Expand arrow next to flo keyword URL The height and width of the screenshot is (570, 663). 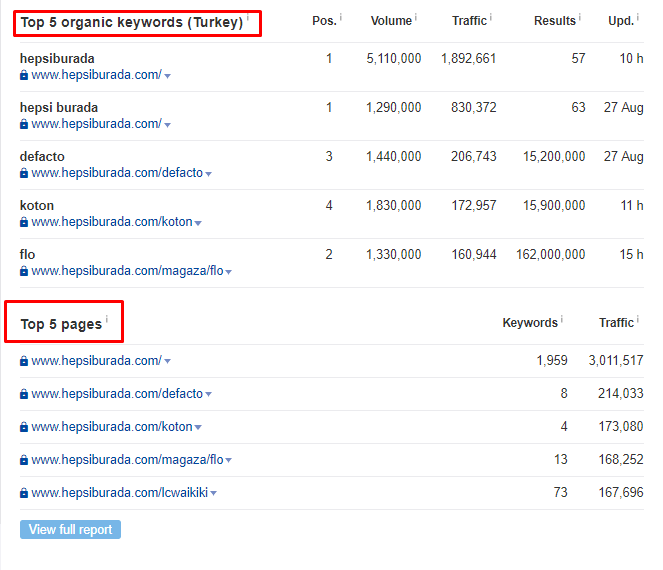coord(229,272)
